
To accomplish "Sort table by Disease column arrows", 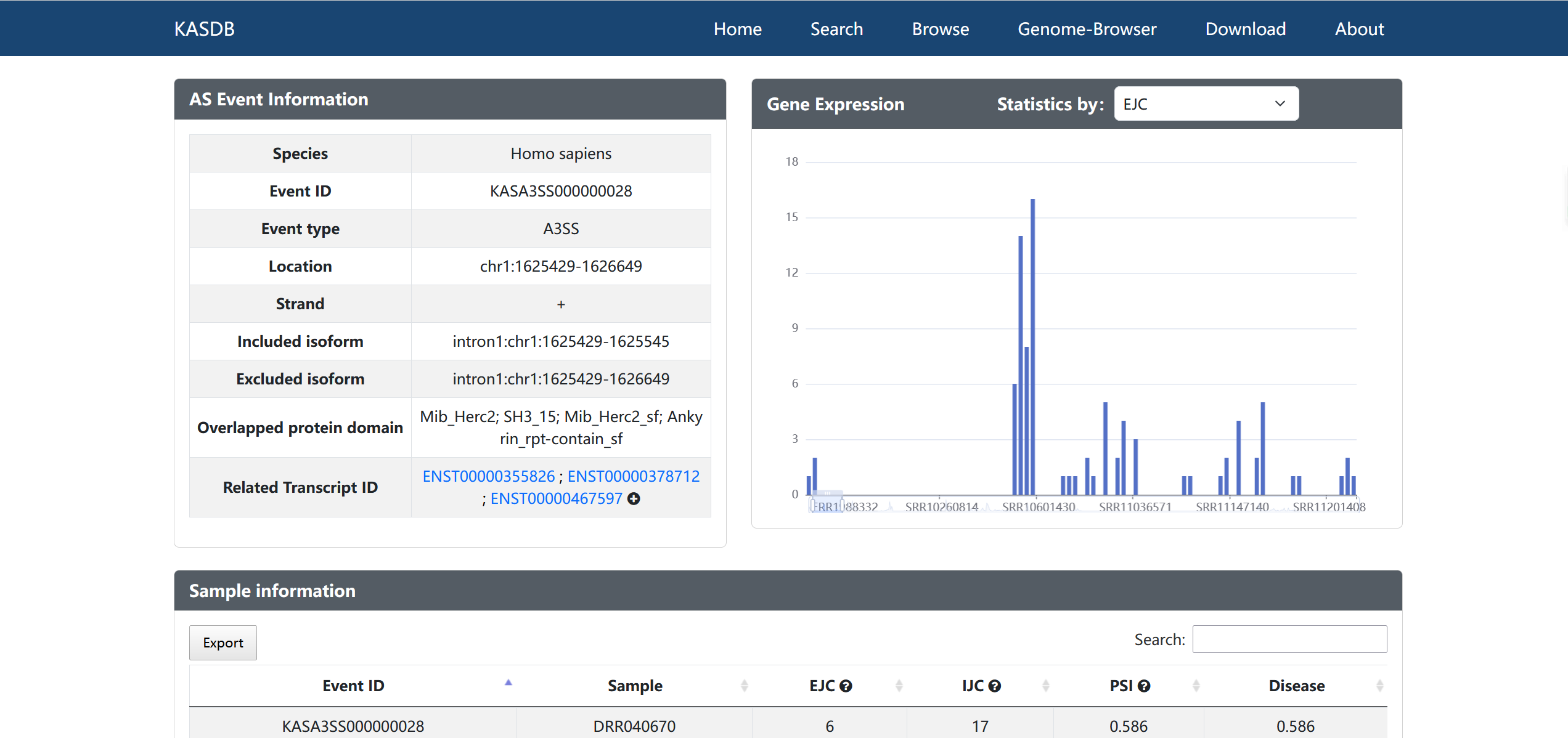I will (x=1379, y=686).
